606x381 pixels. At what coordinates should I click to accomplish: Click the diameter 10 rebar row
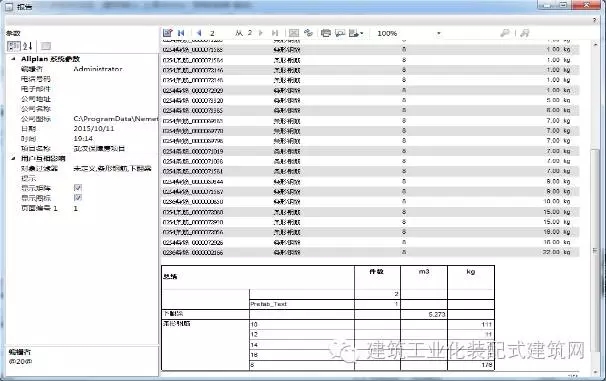tap(371, 325)
